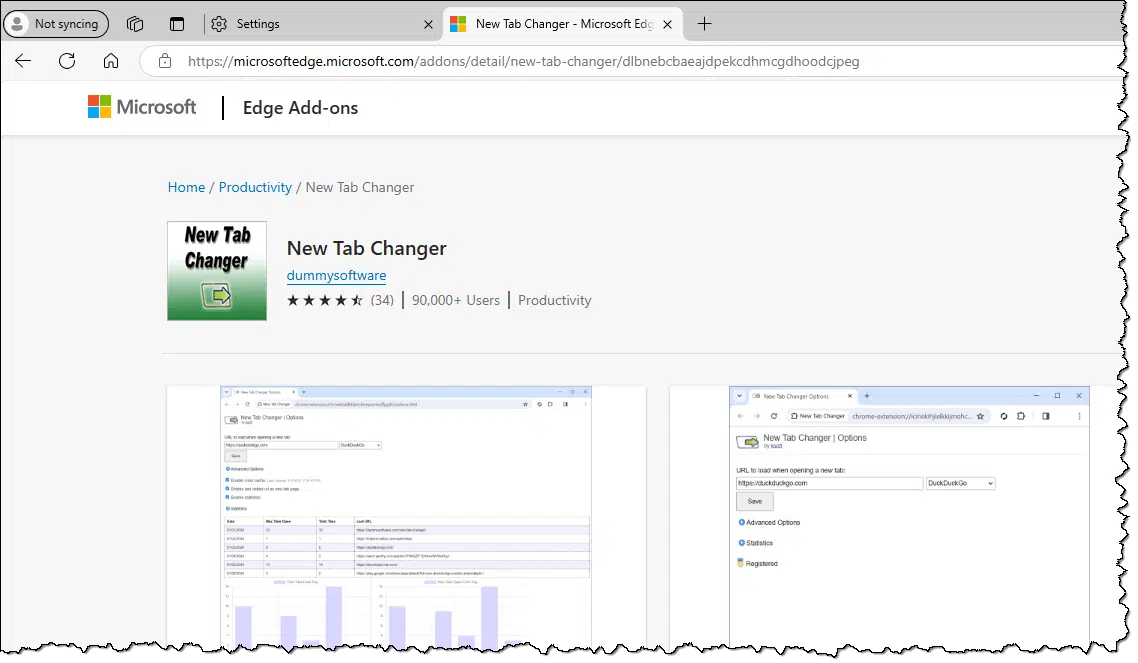Select the New Tab Changer browser tab
The image size is (1138, 663).
coord(564,24)
